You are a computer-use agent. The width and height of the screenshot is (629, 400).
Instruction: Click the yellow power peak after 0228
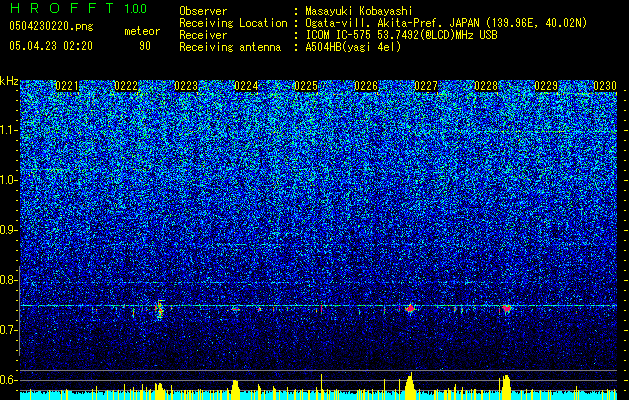click(506, 387)
